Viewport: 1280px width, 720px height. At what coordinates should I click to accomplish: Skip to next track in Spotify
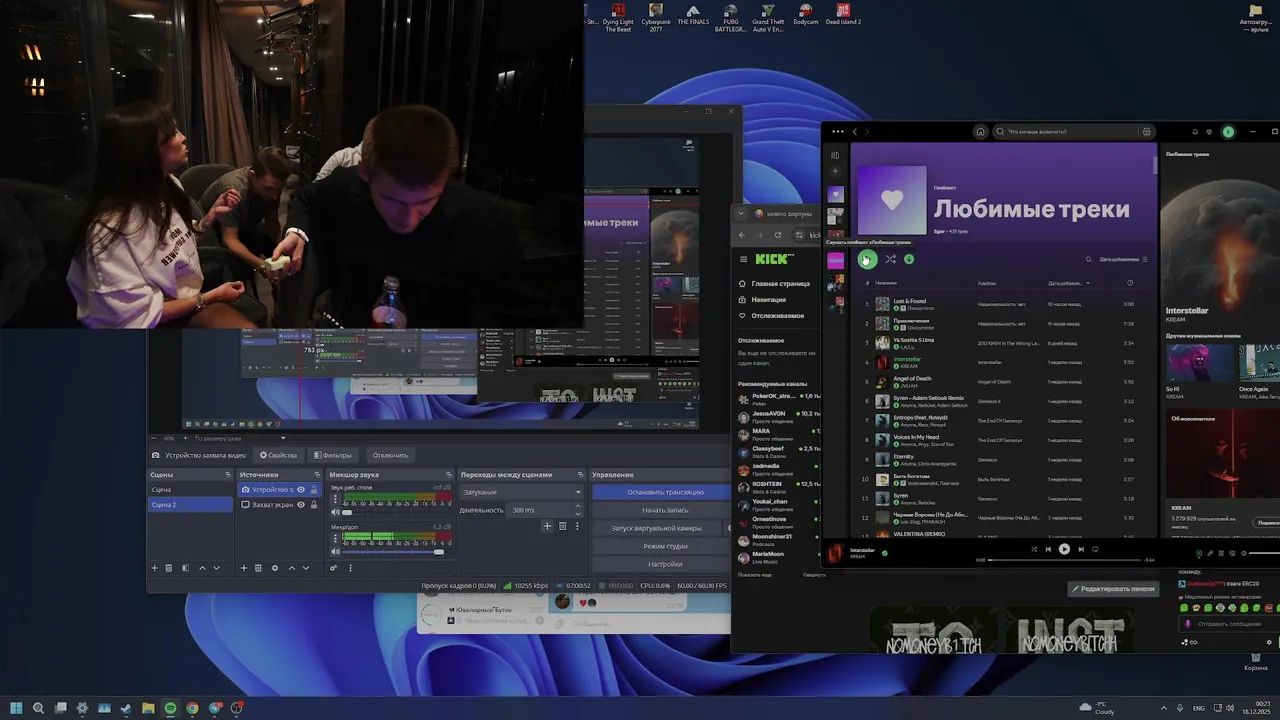point(1080,549)
